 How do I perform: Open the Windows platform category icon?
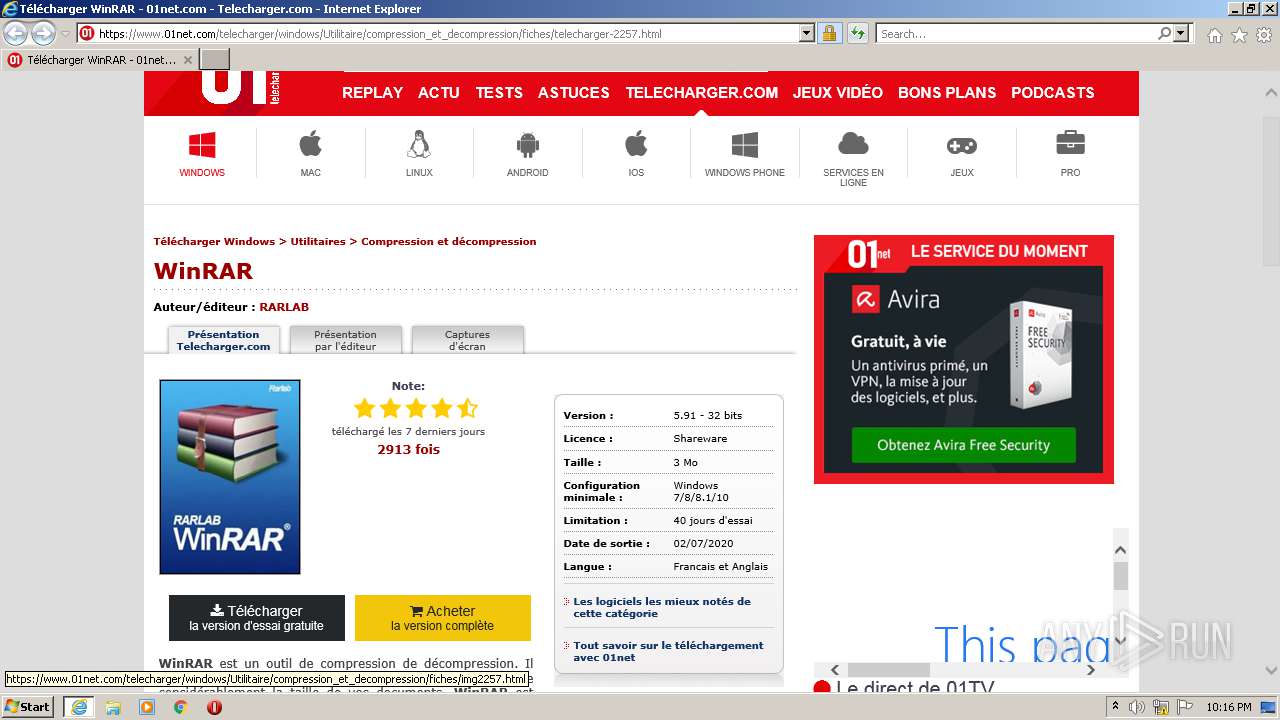coord(202,145)
